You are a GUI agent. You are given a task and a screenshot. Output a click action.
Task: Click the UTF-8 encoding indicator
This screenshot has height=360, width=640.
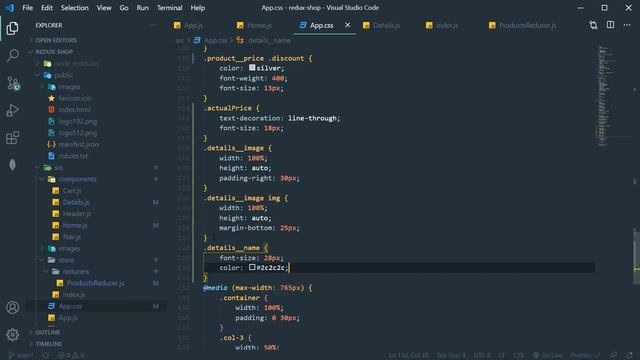click(x=482, y=356)
